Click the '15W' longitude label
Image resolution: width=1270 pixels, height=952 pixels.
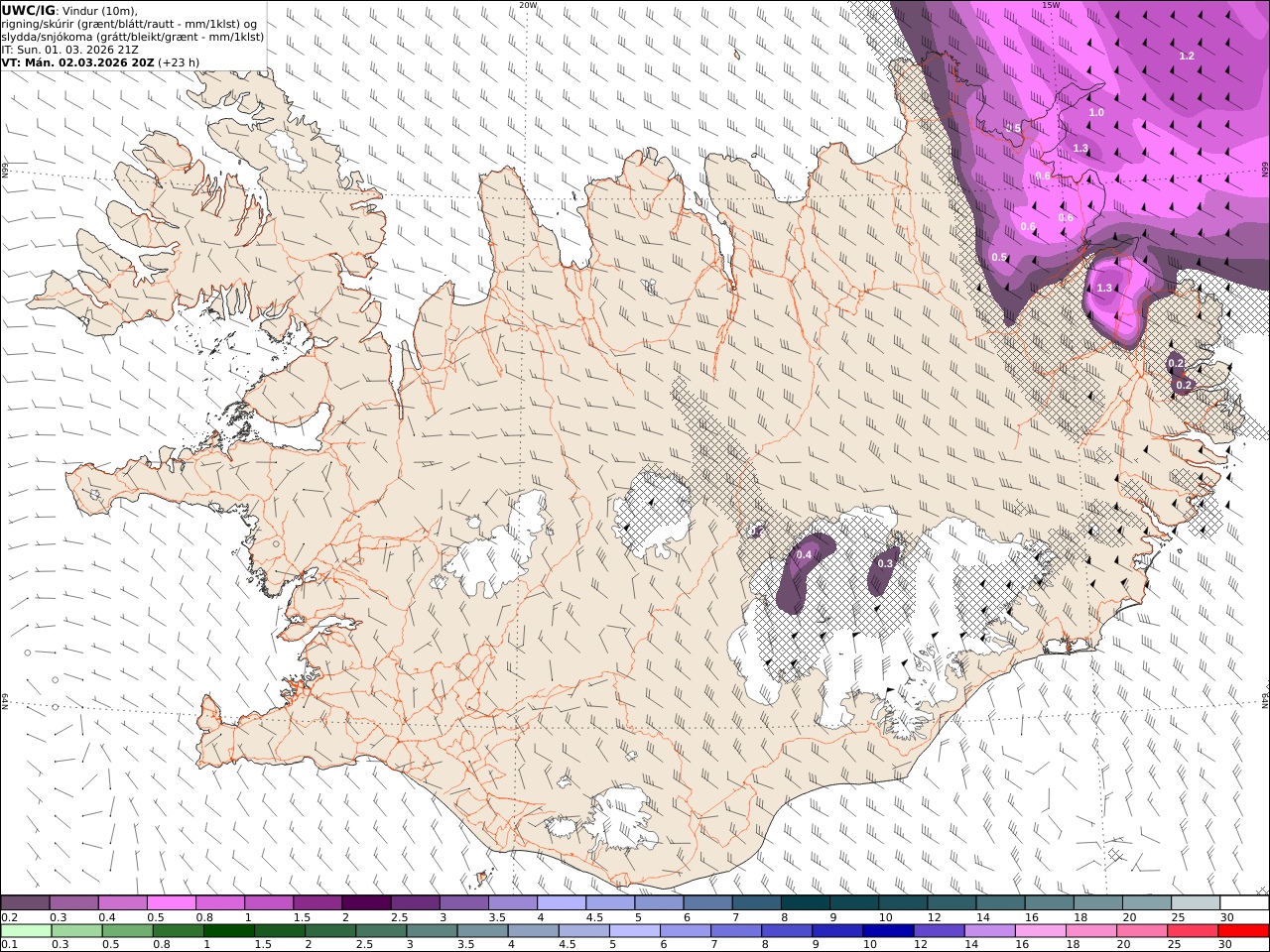[1051, 5]
